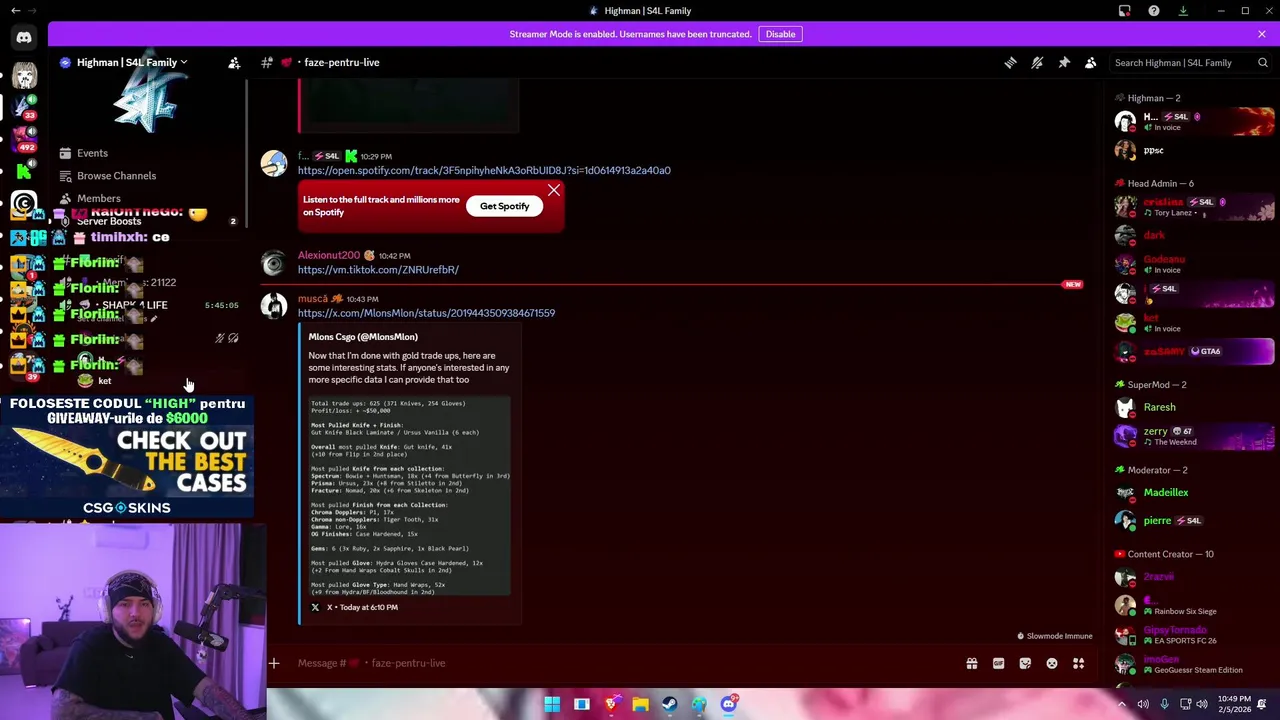The width and height of the screenshot is (1280, 720).
Task: Open Discord home direct messages icon
Action: point(24,38)
